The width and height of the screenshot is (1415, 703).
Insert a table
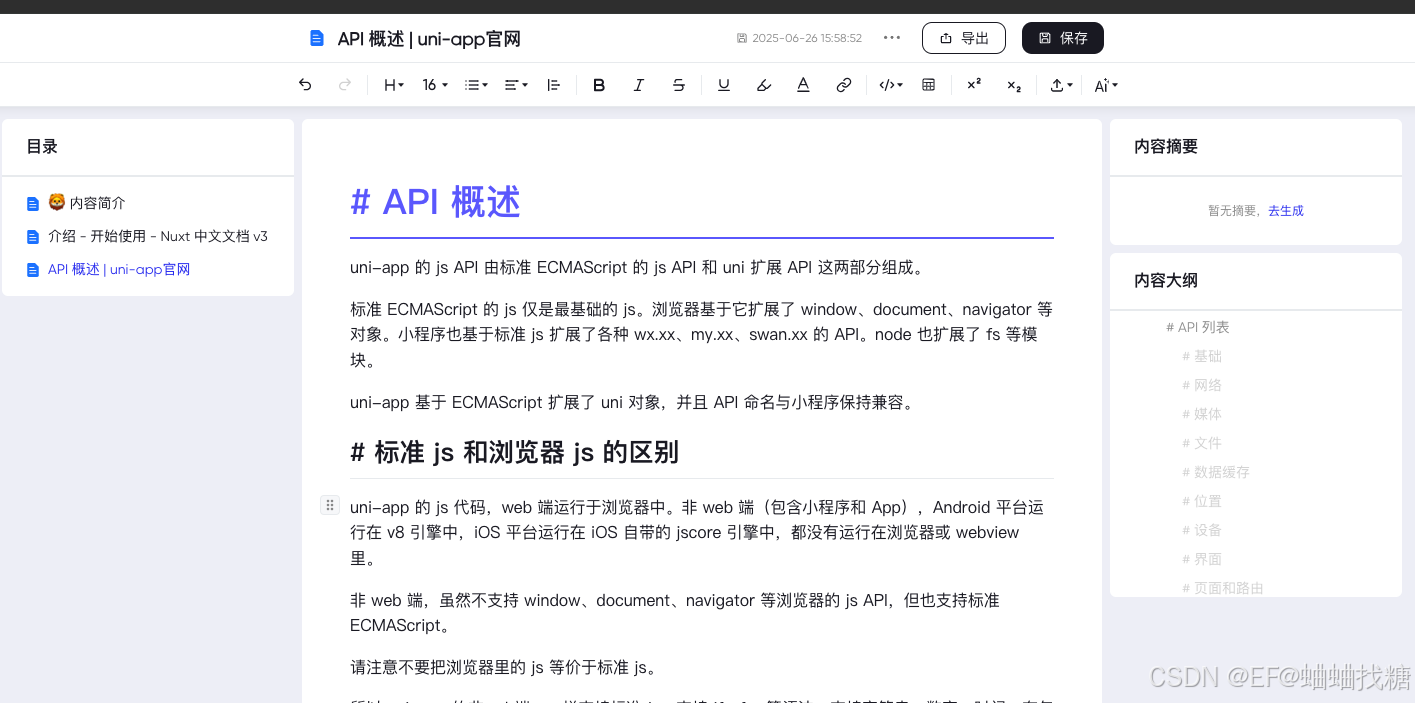929,85
